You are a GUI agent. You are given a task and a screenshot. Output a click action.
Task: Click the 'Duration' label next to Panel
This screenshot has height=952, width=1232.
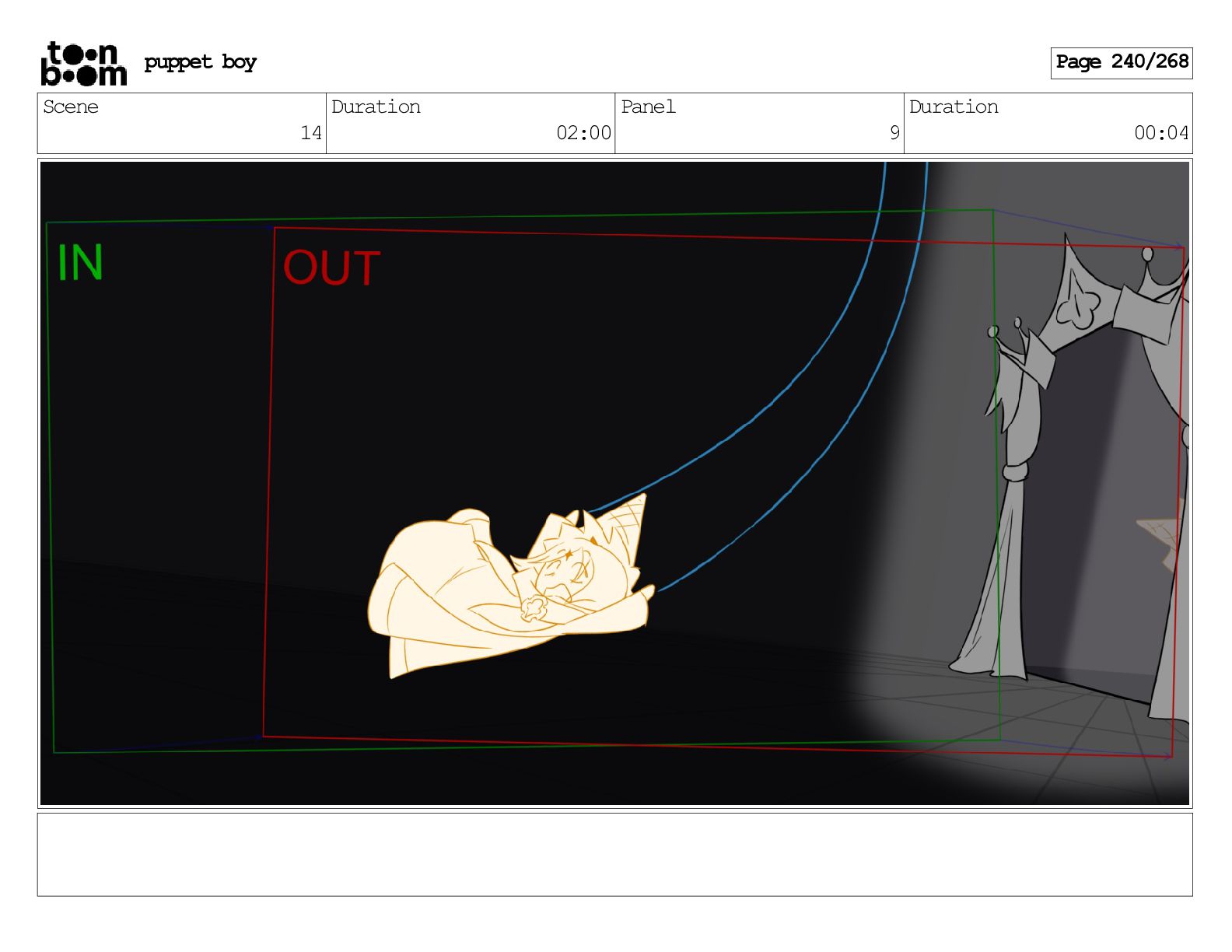point(954,107)
